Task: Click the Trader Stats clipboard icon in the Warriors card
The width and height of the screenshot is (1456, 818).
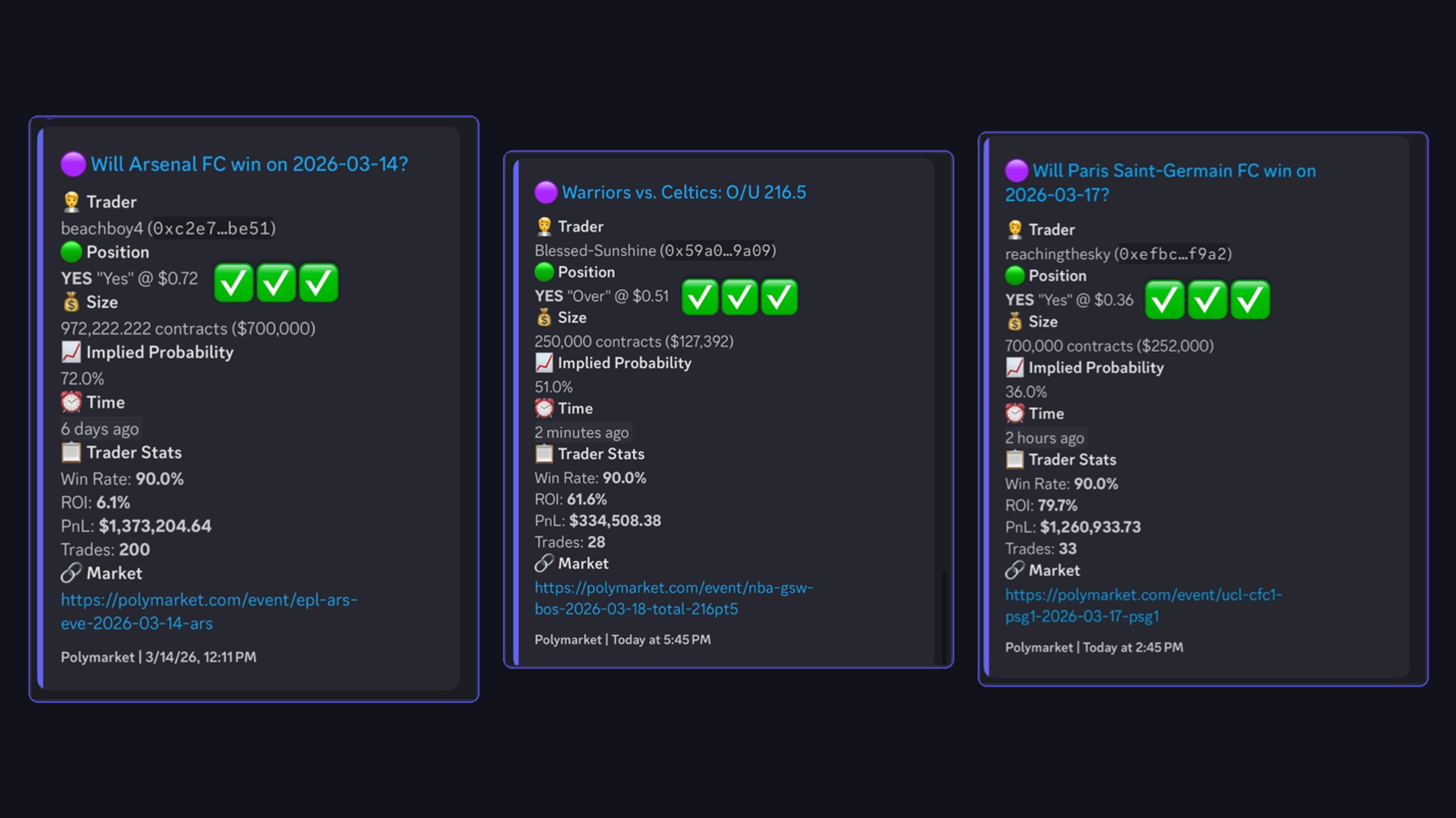Action: click(544, 454)
